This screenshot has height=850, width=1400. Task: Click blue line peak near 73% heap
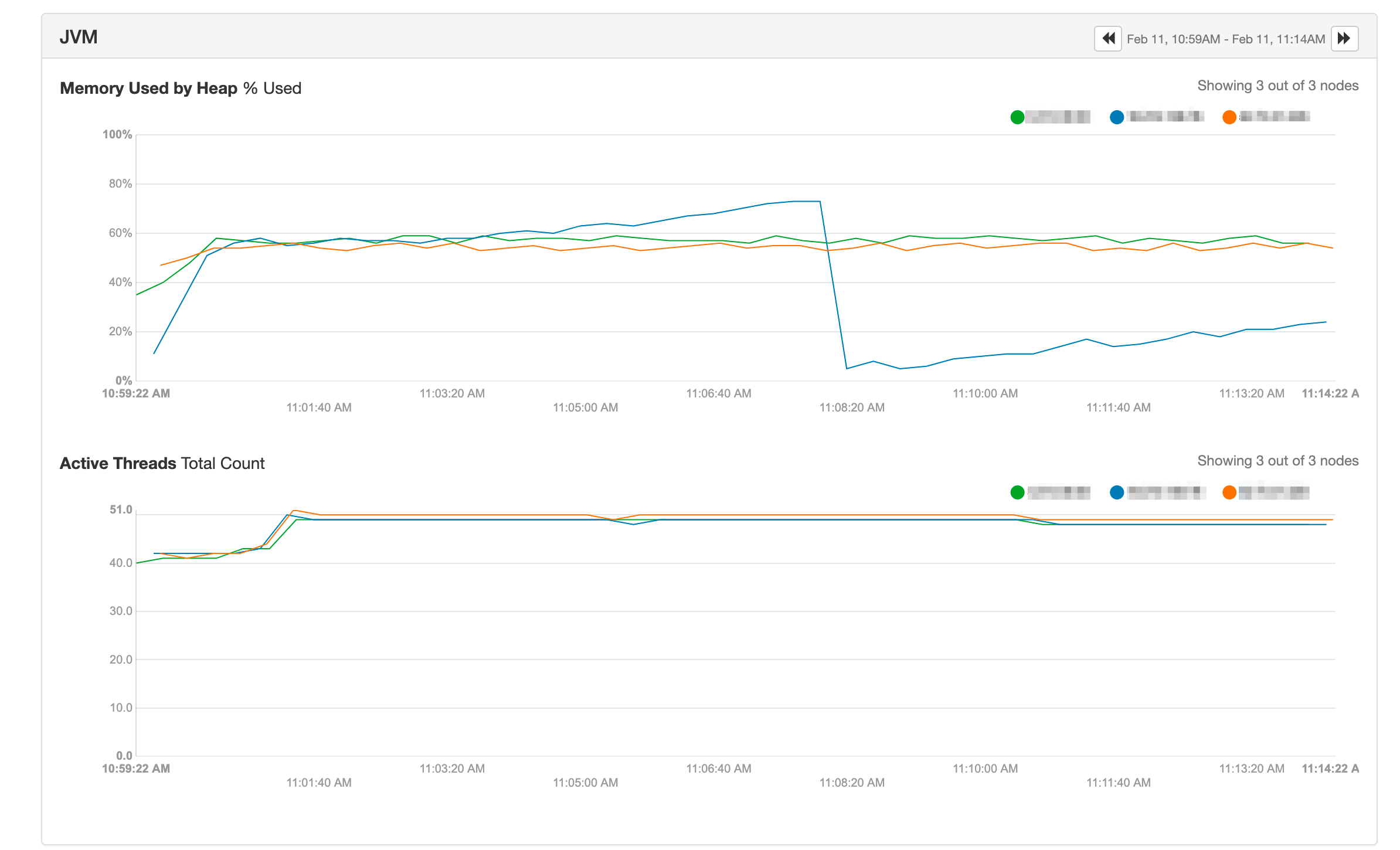point(807,201)
